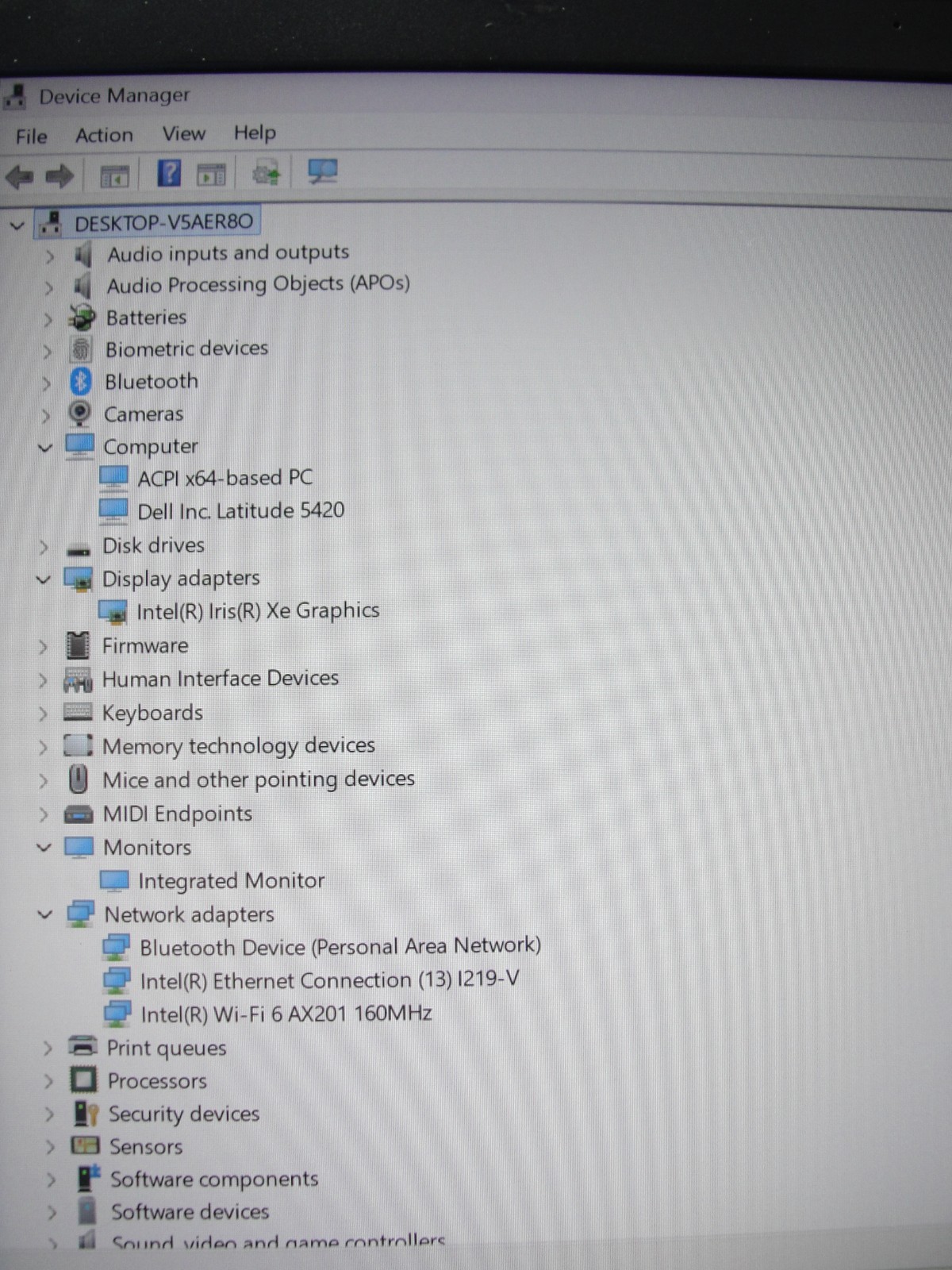Select Intel(R) Ethernet Connection (13) I219-V

329,980
